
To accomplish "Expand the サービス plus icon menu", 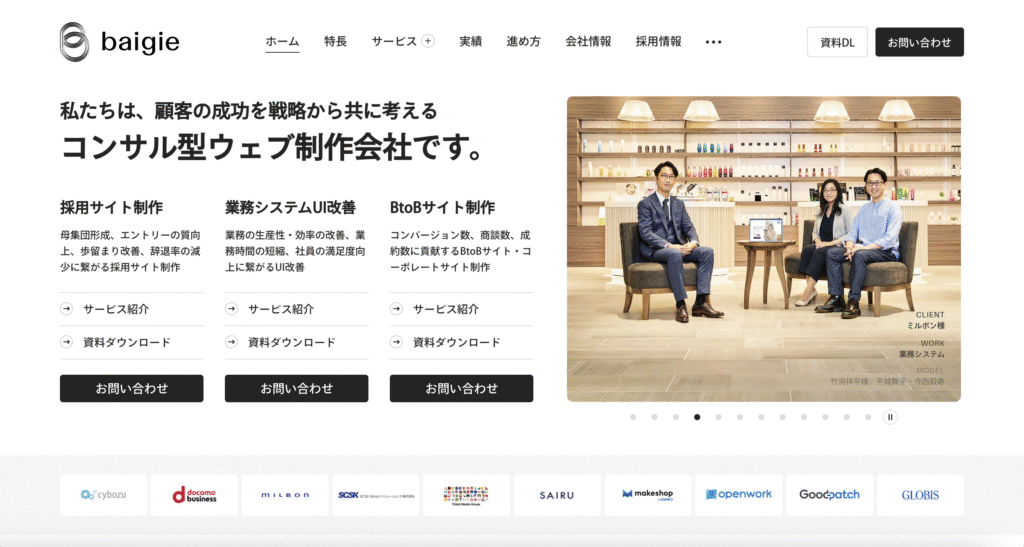I will point(428,41).
